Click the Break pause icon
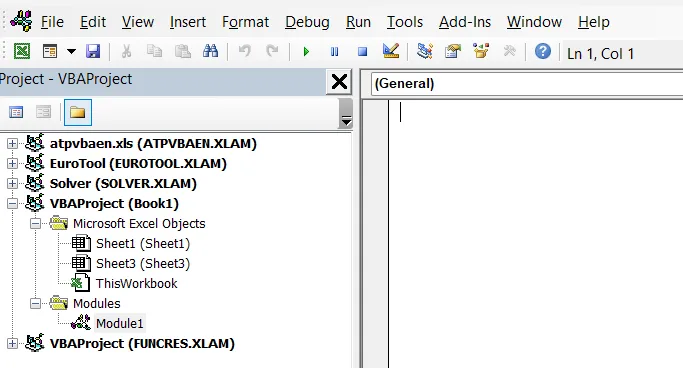Viewport: 683px width, 368px height. [335, 52]
